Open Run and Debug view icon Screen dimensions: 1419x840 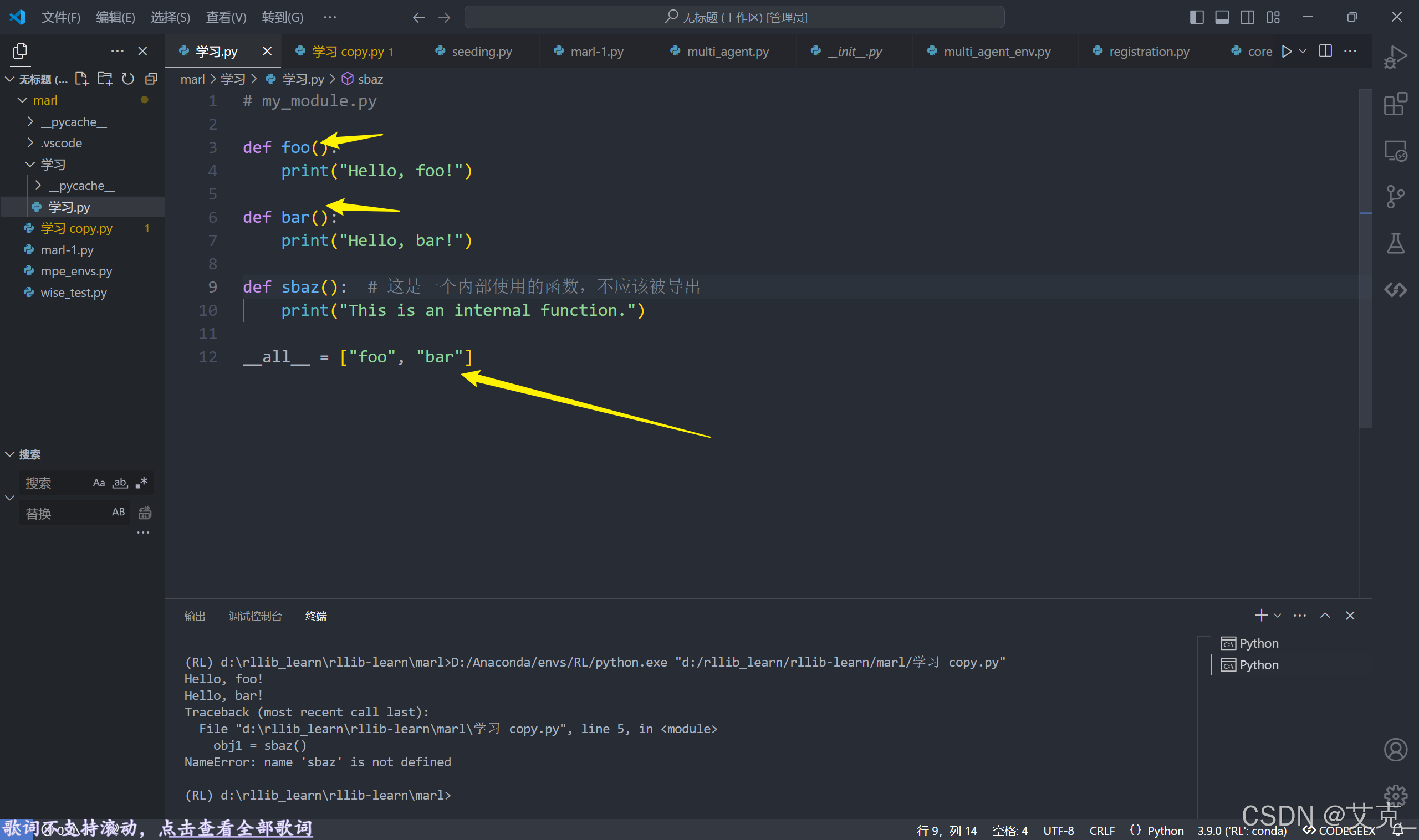tap(1395, 57)
